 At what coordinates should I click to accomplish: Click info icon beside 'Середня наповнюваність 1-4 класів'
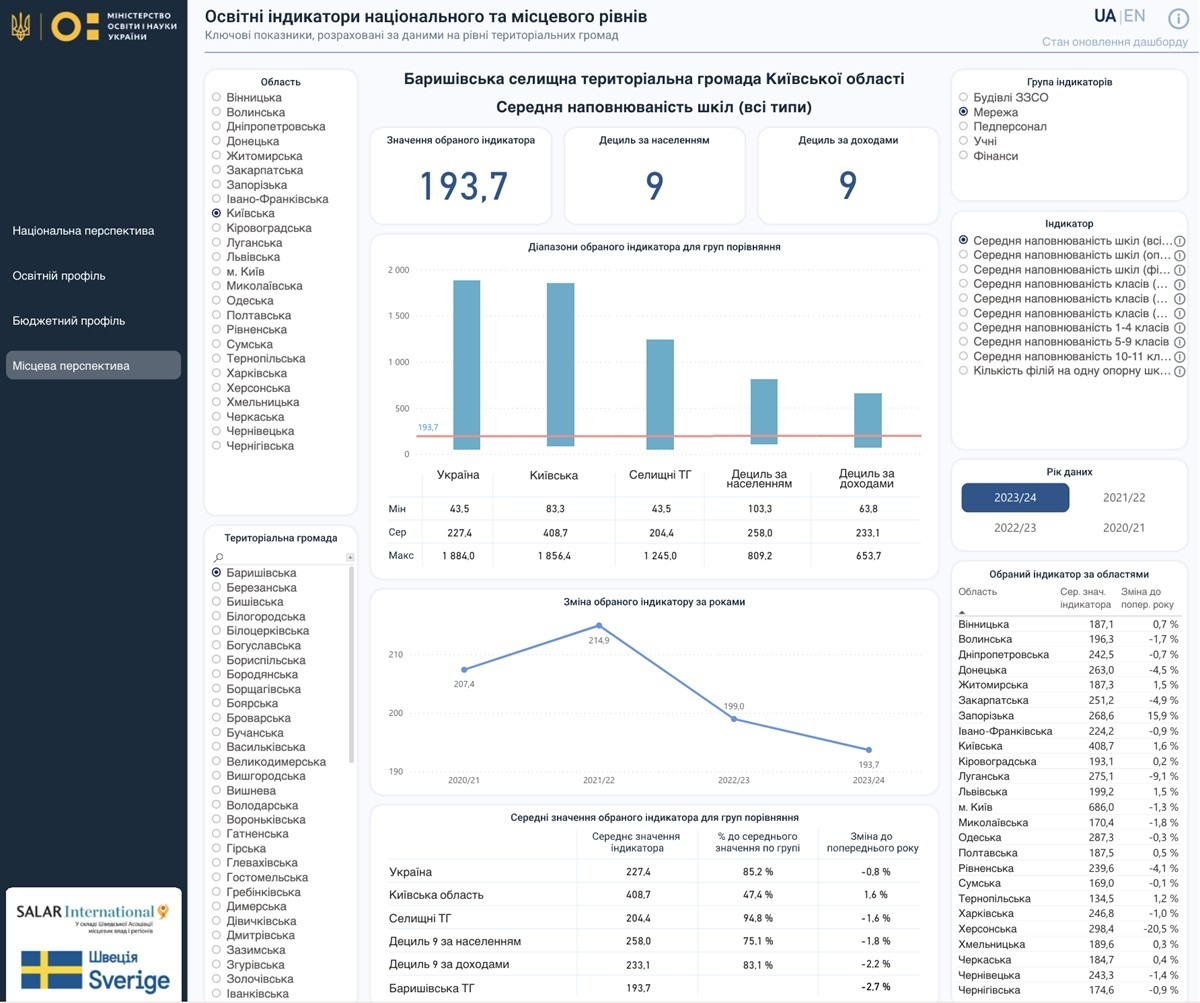(x=1179, y=328)
